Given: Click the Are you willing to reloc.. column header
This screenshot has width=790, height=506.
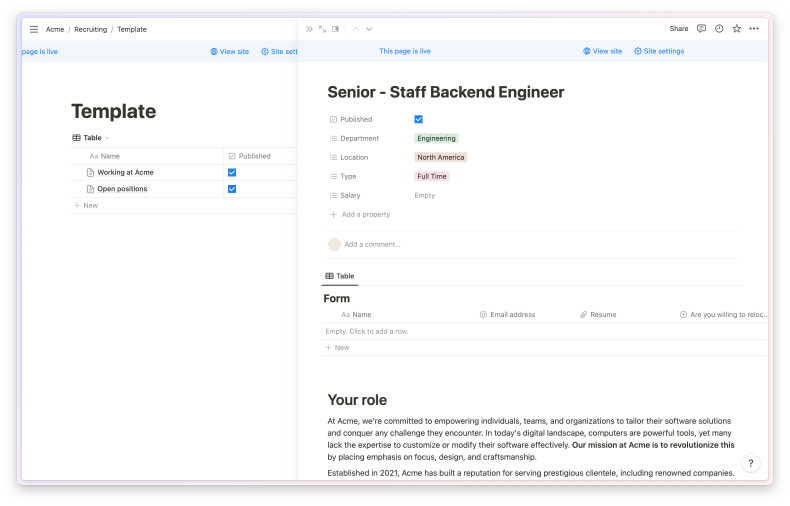Looking at the screenshot, I should pyautogui.click(x=723, y=314).
